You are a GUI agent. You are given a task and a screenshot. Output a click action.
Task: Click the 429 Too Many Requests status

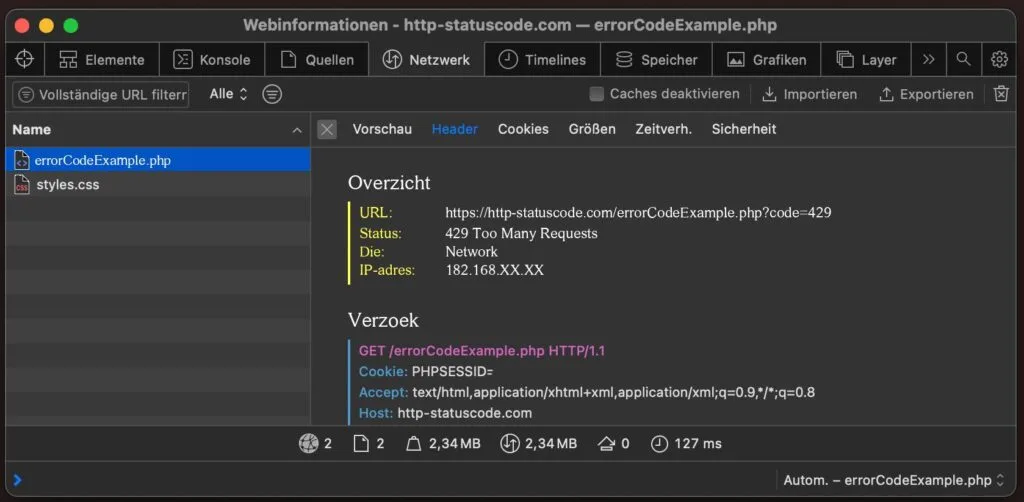521,233
